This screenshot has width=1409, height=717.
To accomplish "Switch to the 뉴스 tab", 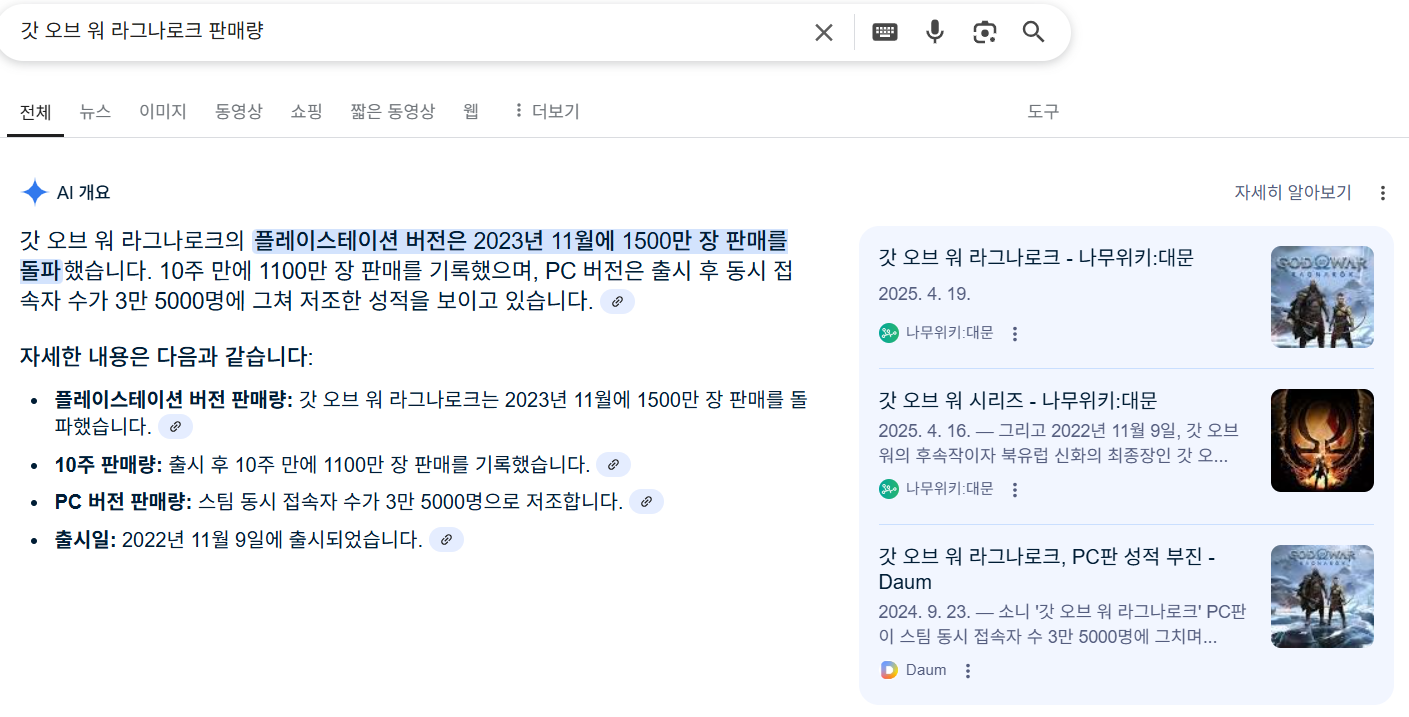I will [x=95, y=112].
